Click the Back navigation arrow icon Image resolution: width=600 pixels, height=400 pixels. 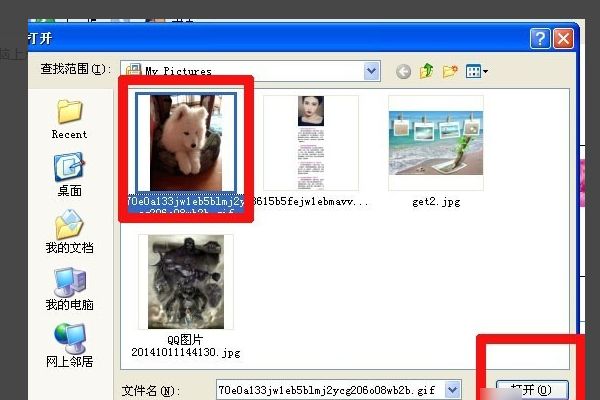(x=403, y=71)
